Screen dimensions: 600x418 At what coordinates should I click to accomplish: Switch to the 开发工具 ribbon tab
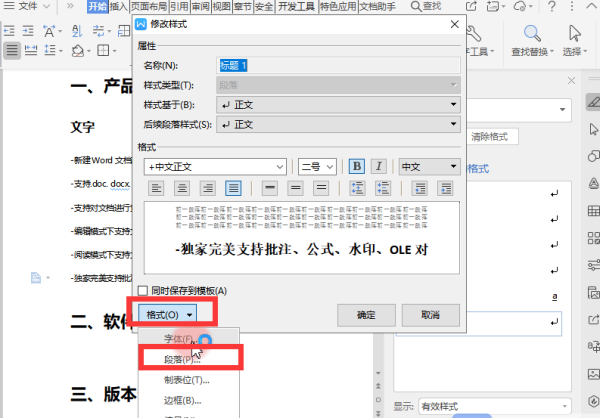297,7
